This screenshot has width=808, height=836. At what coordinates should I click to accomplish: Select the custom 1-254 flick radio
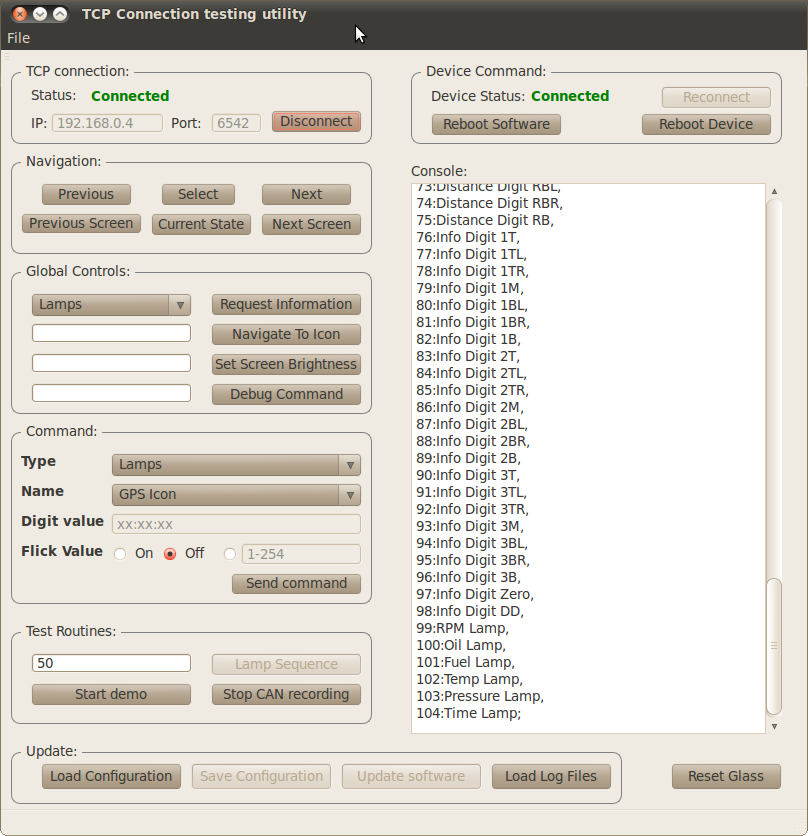[230, 554]
